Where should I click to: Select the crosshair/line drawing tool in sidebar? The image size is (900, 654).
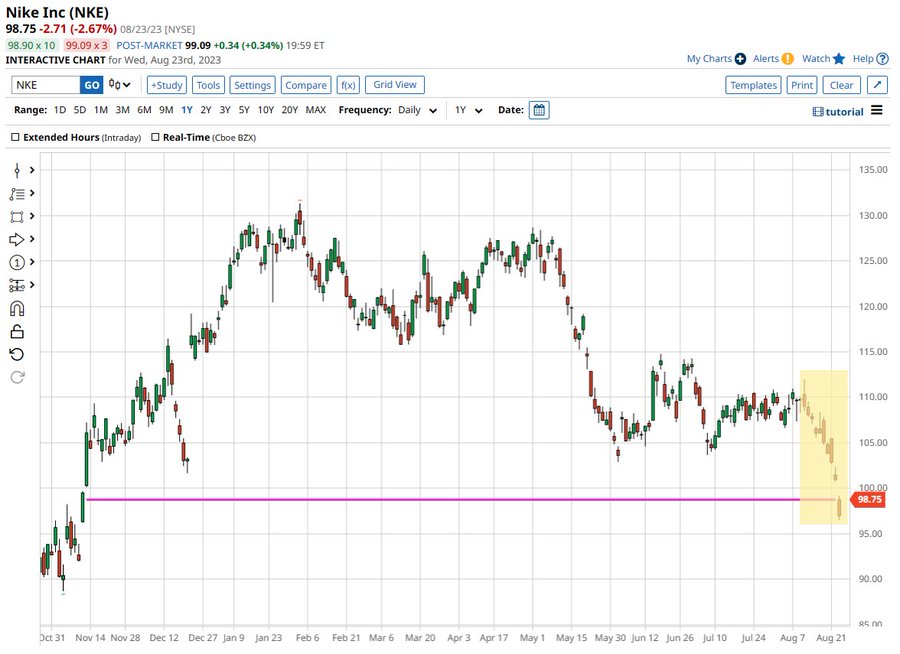click(x=17, y=170)
